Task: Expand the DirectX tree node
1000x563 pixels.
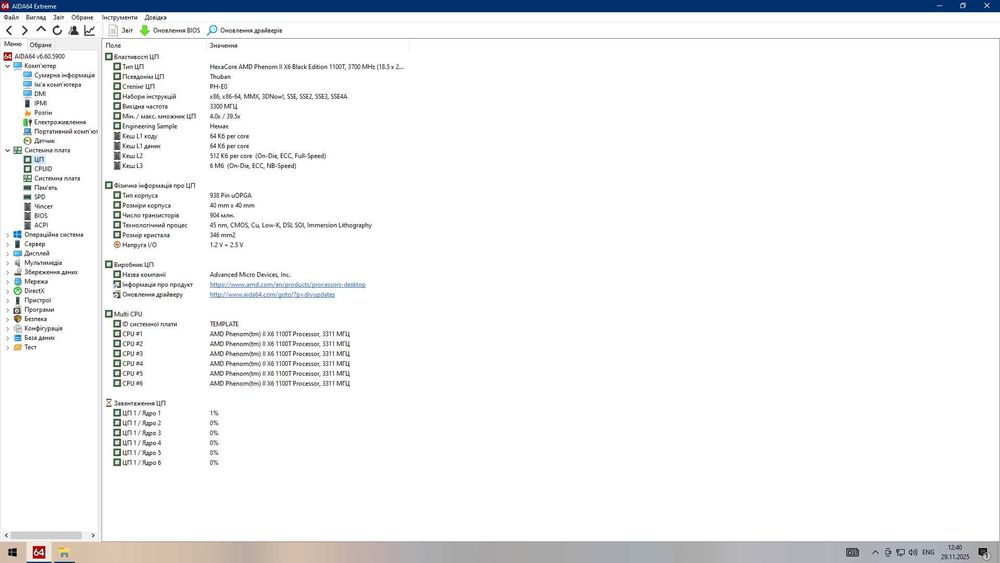Action: 8,291
